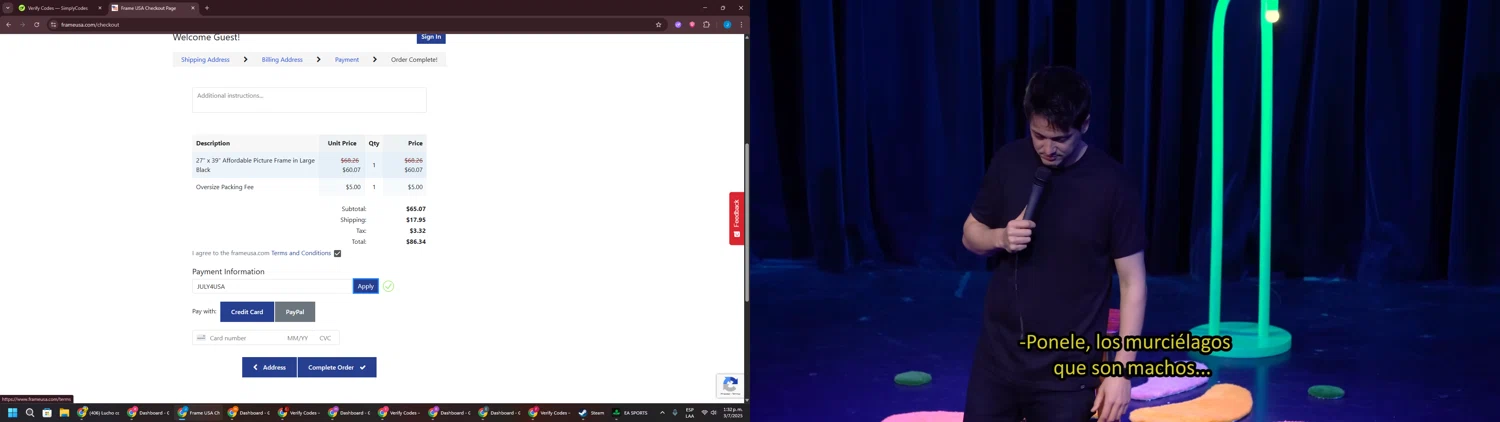The image size is (1500, 422).
Task: Close the Verify Codes SimplyCodes tab
Action: [x=99, y=8]
